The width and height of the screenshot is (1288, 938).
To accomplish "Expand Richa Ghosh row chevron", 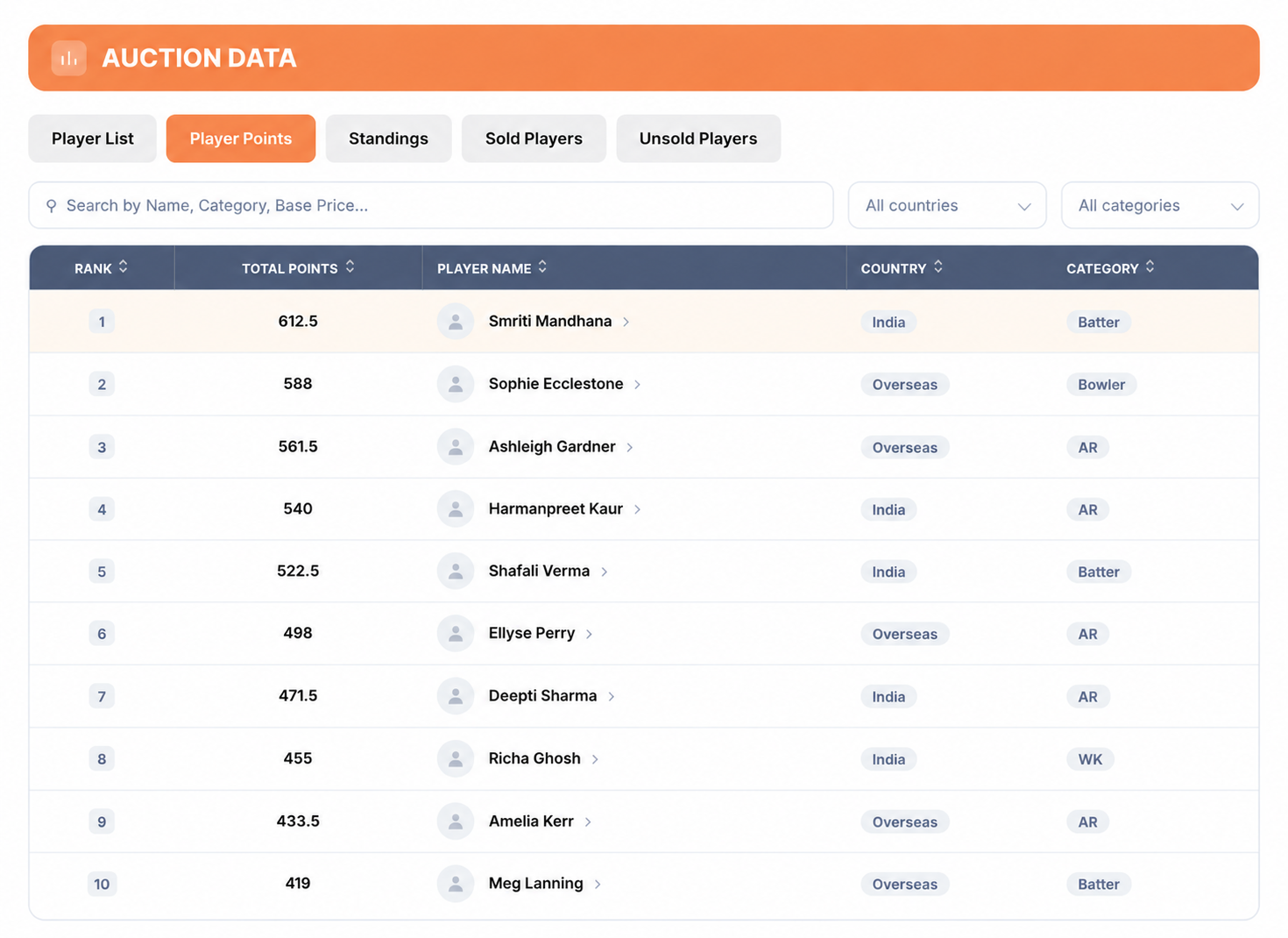I will click(596, 759).
